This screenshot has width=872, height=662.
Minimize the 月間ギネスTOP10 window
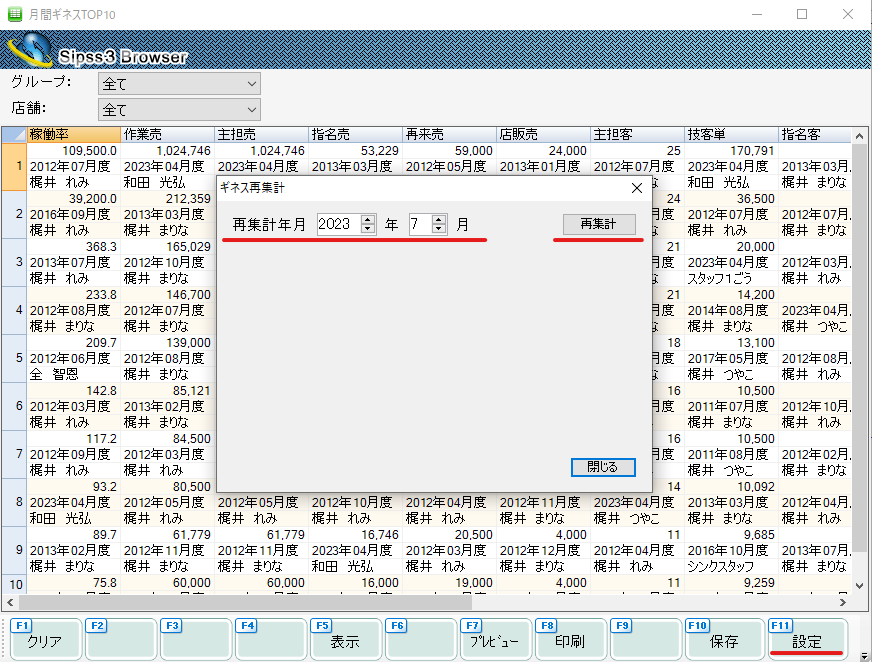pyautogui.click(x=757, y=14)
